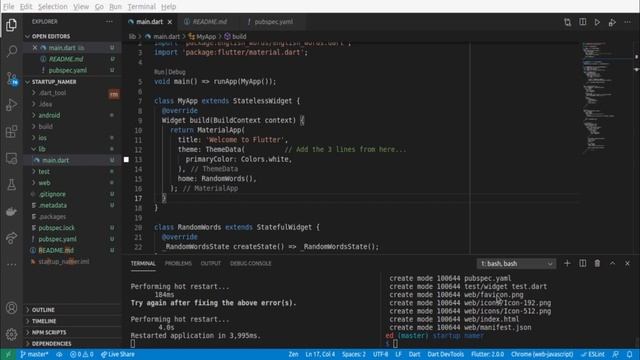Open the Remote Explorer icon
640x360 pixels.
(11, 158)
